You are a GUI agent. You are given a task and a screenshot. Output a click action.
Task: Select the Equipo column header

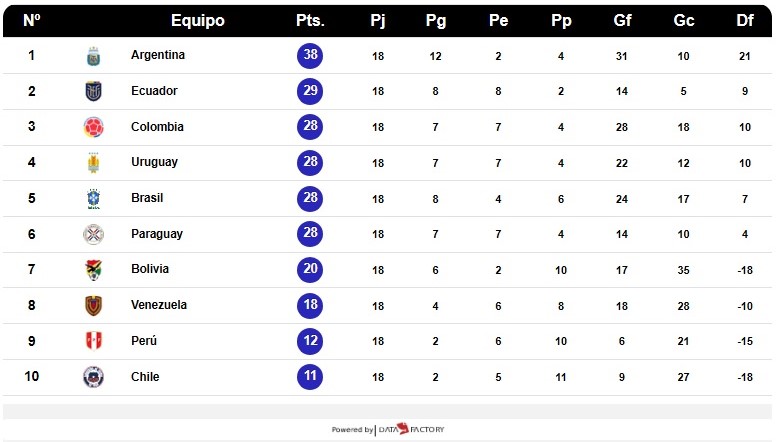[198, 20]
